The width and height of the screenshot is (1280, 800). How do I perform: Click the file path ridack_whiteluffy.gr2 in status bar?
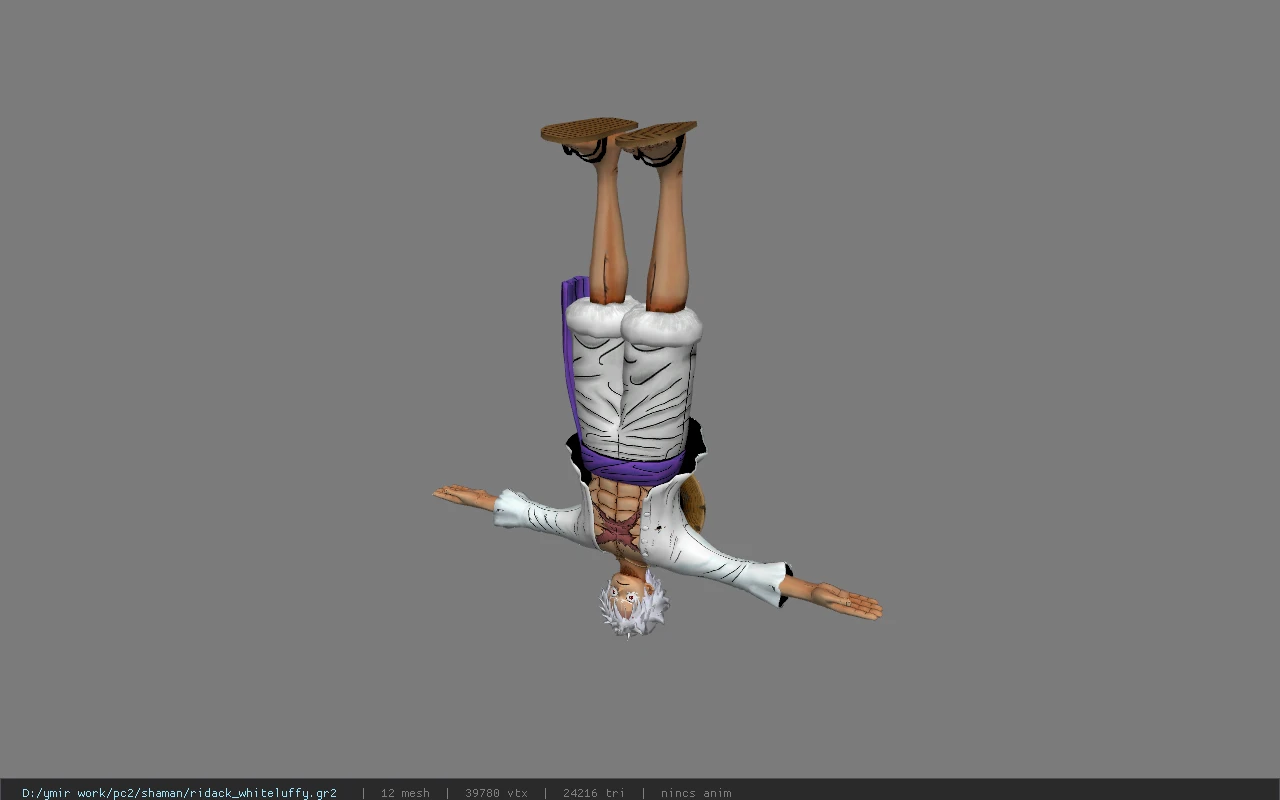point(179,793)
